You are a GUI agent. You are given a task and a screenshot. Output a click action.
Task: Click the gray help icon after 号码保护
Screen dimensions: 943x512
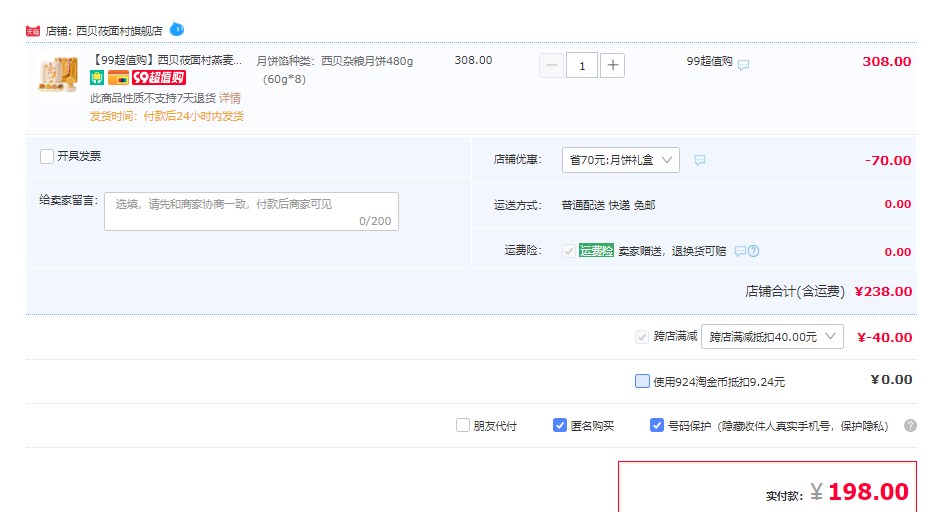tap(911, 425)
